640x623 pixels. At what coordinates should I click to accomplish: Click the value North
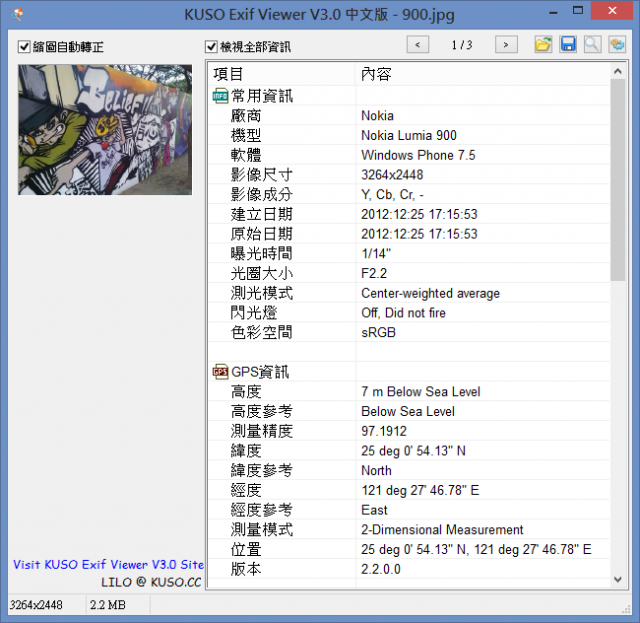point(376,470)
